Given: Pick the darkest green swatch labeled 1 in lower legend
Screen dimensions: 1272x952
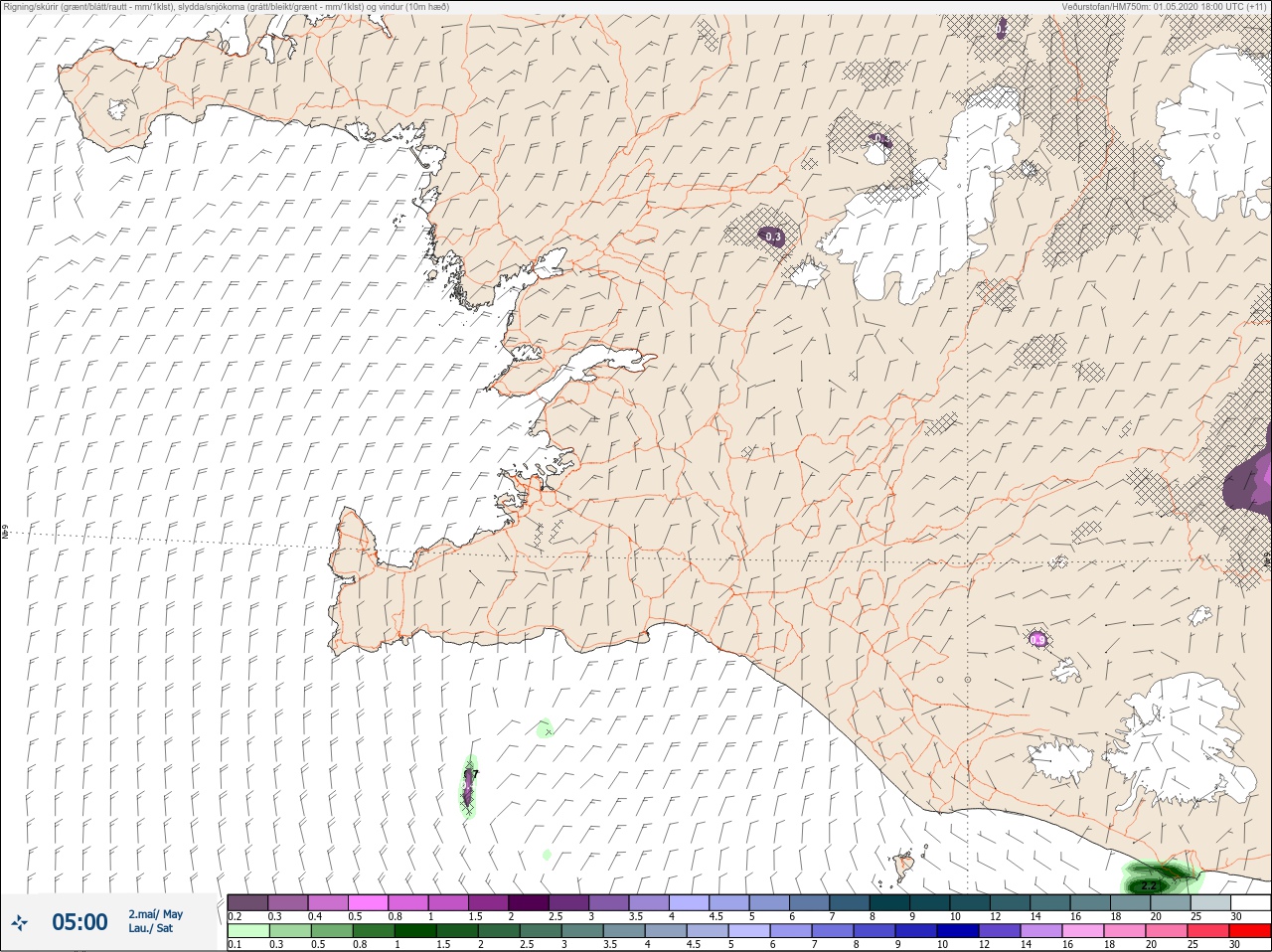Looking at the screenshot, I should [413, 931].
